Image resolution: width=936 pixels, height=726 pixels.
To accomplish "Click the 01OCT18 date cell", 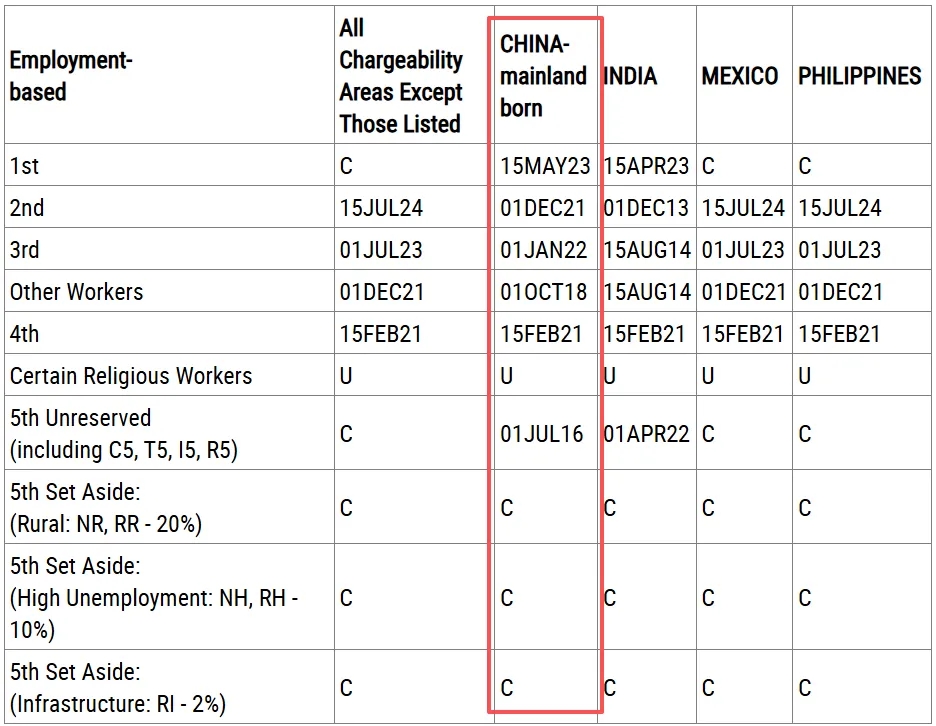I will click(545, 291).
